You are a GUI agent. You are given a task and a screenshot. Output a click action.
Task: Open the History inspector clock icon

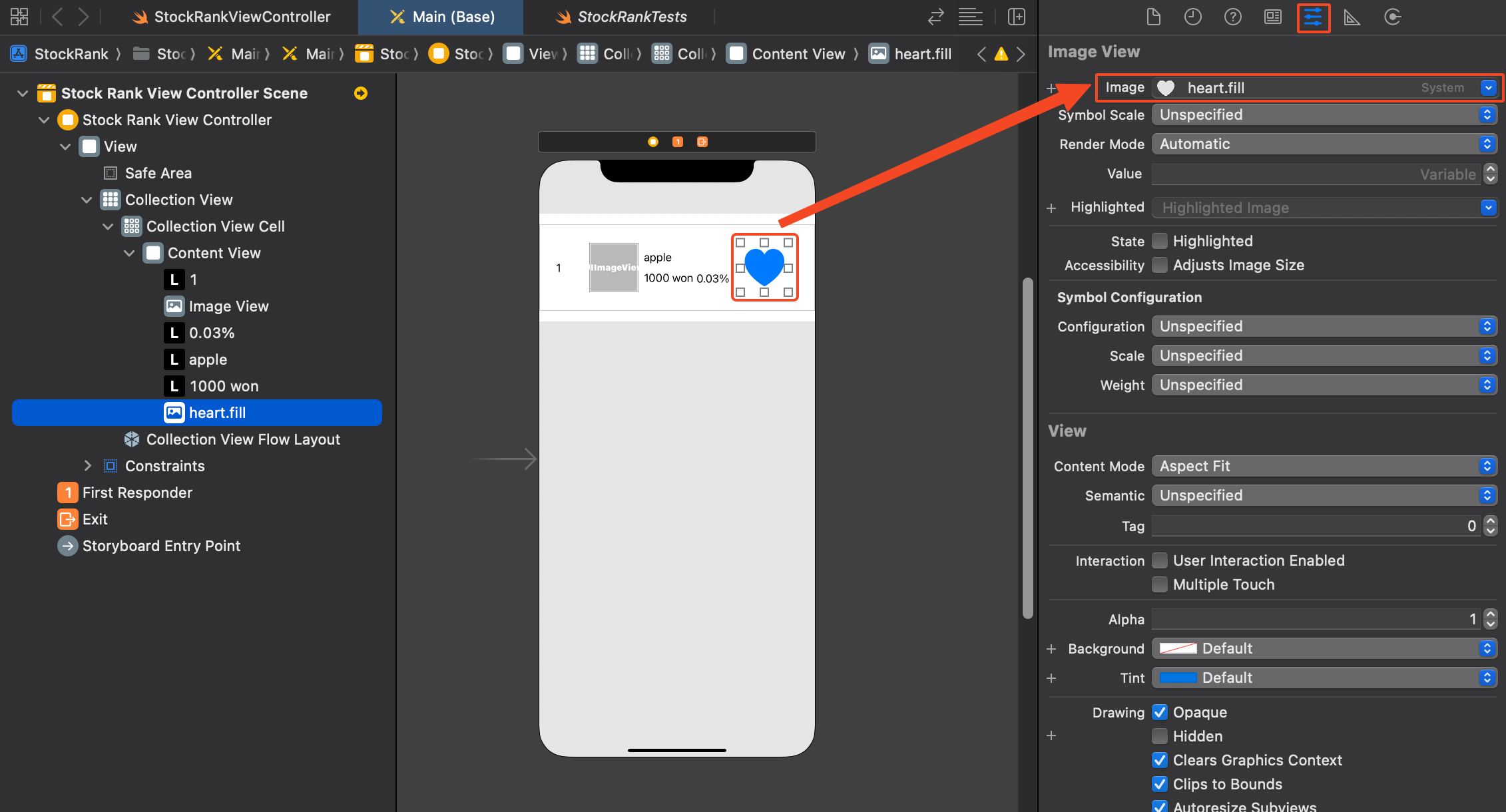point(1192,17)
